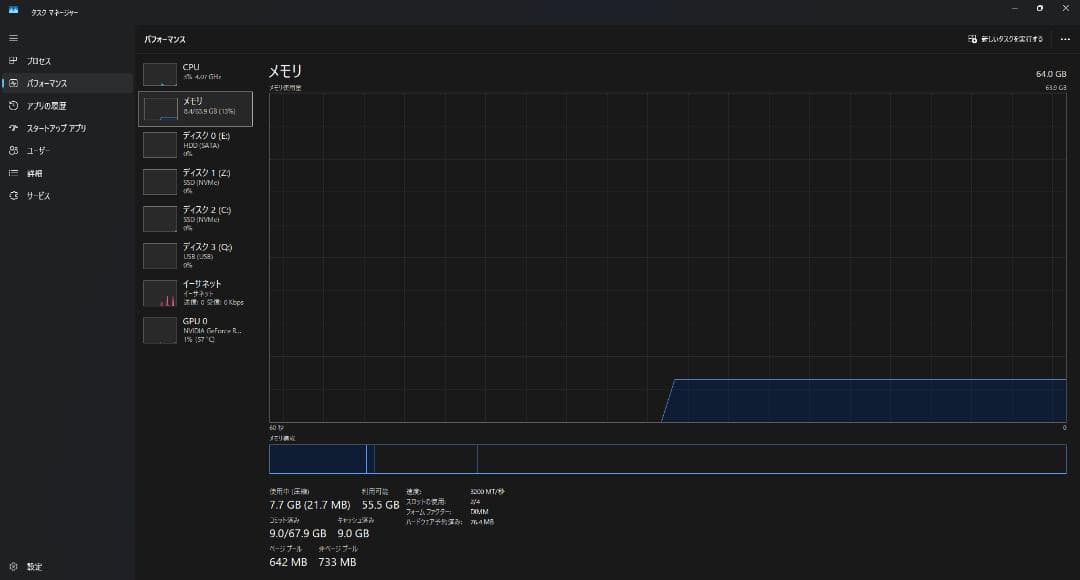This screenshot has width=1080, height=580.
Task: Click the タスク マネージャー window title
Action: pos(54,12)
